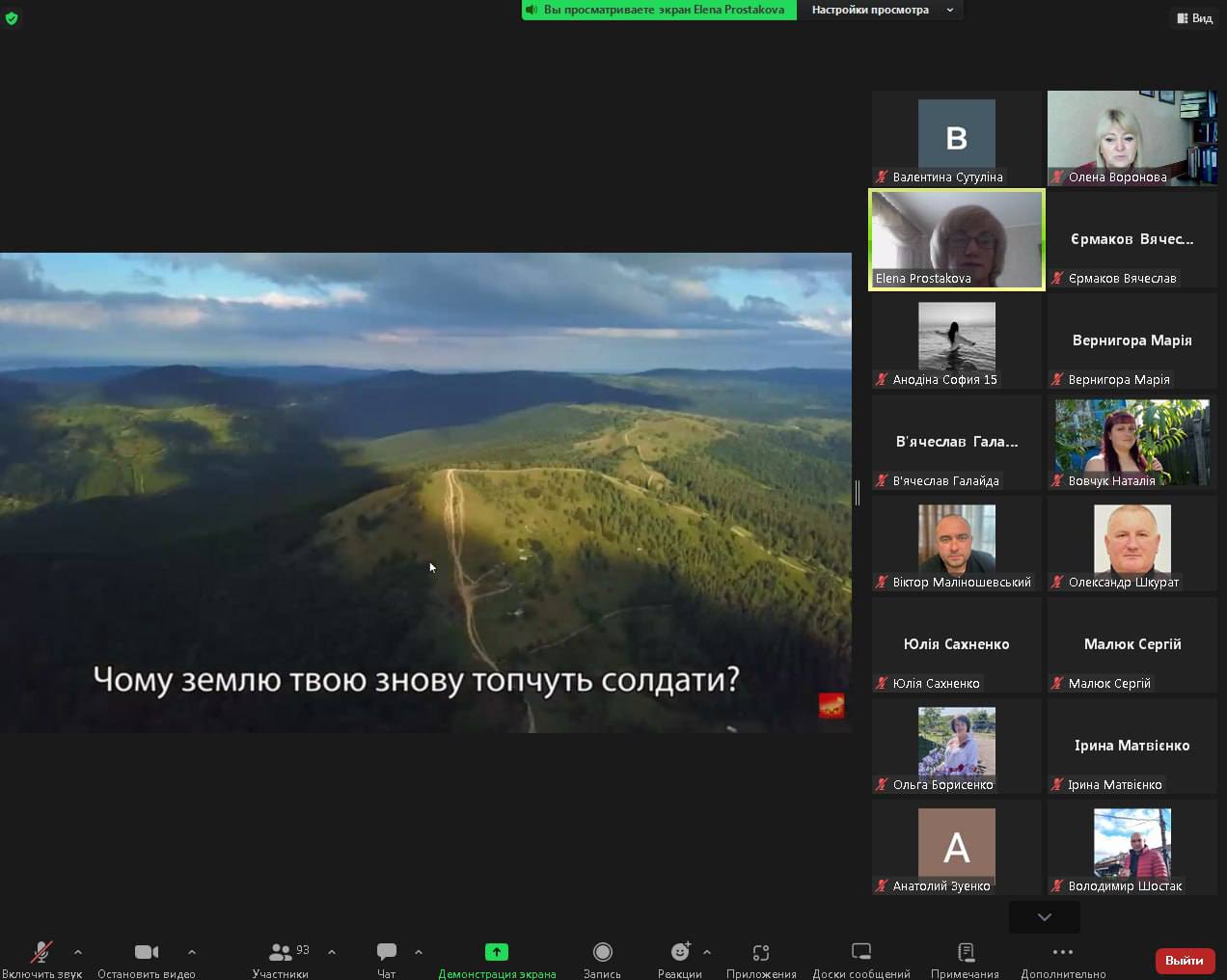Stop video with Остановить видео toggle
This screenshot has width=1227, height=980.
(x=147, y=952)
